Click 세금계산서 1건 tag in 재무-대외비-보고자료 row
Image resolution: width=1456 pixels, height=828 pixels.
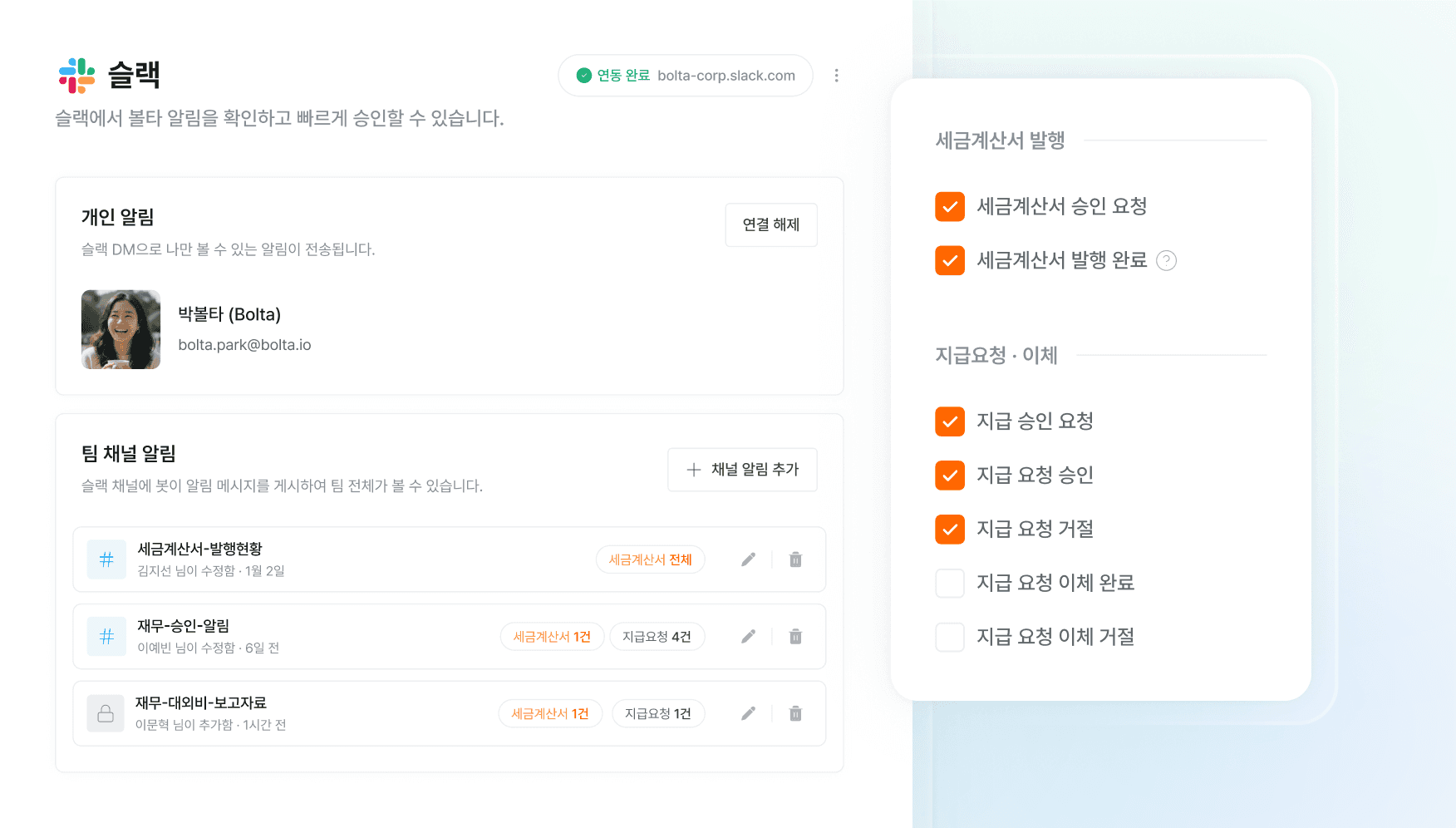550,713
